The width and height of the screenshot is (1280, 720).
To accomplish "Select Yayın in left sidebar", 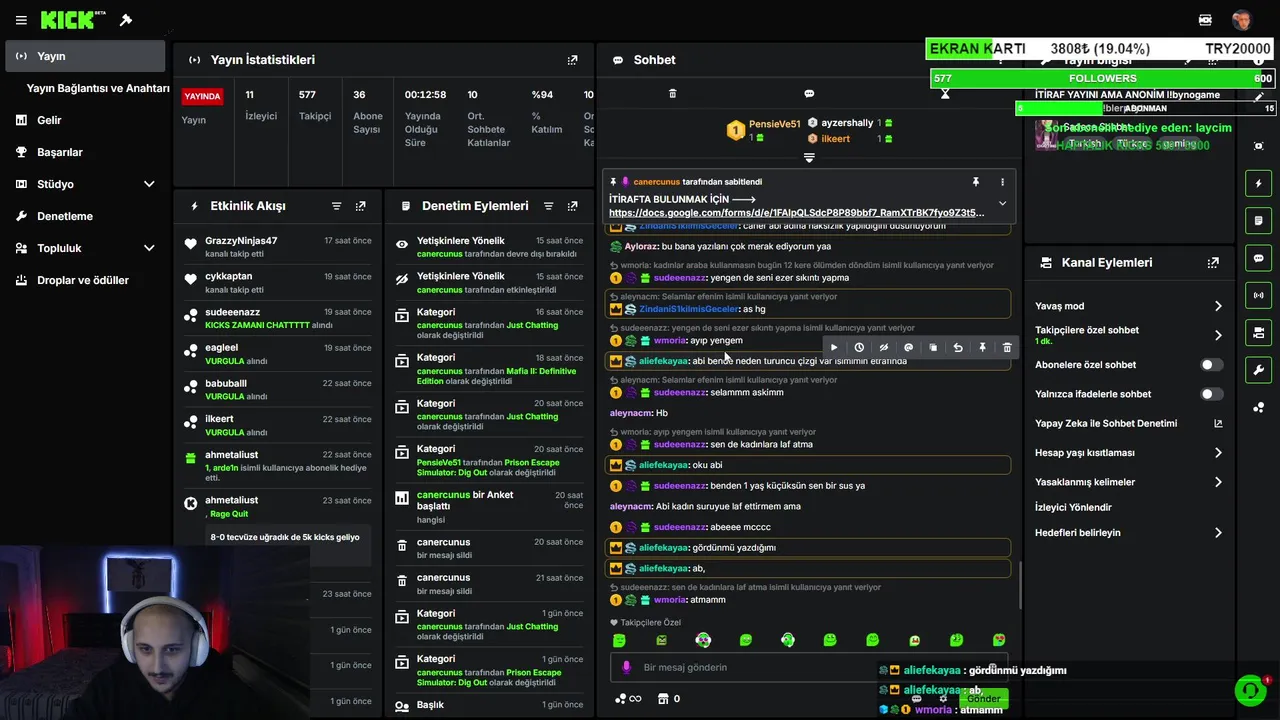I will click(85, 56).
